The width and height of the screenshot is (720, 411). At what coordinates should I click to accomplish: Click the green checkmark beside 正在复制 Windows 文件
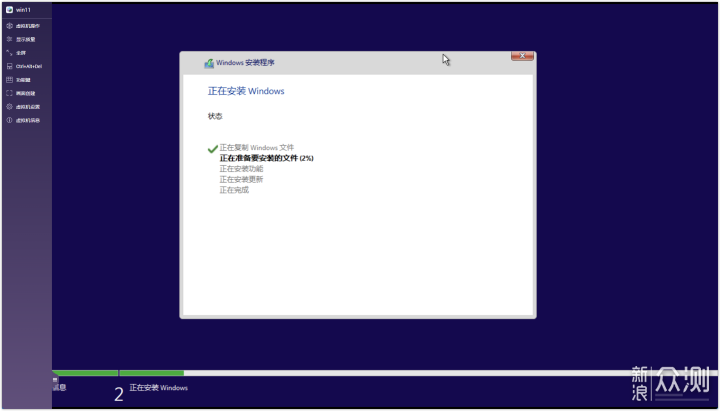[212, 148]
